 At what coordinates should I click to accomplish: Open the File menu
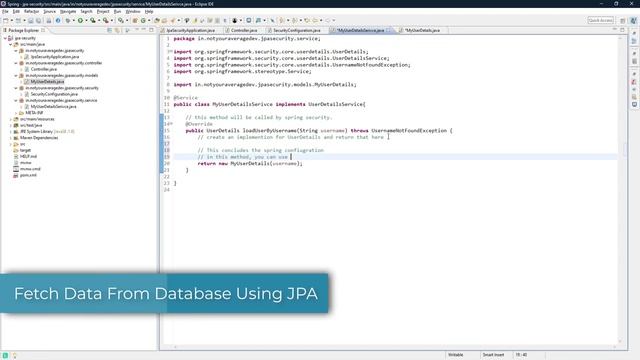pos(5,11)
